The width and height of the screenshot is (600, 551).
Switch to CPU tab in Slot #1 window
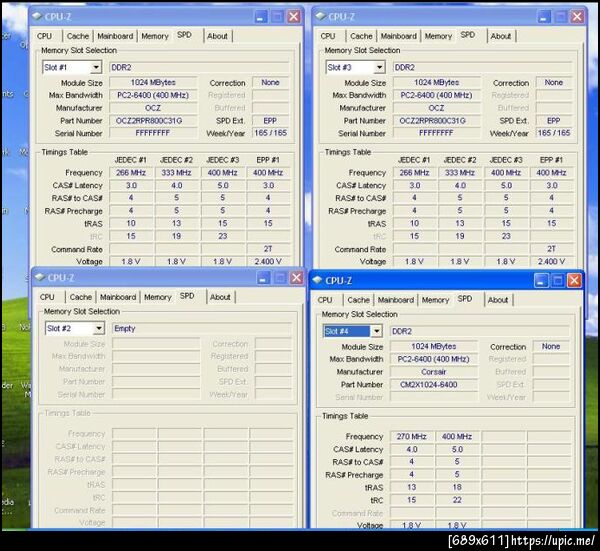point(44,36)
